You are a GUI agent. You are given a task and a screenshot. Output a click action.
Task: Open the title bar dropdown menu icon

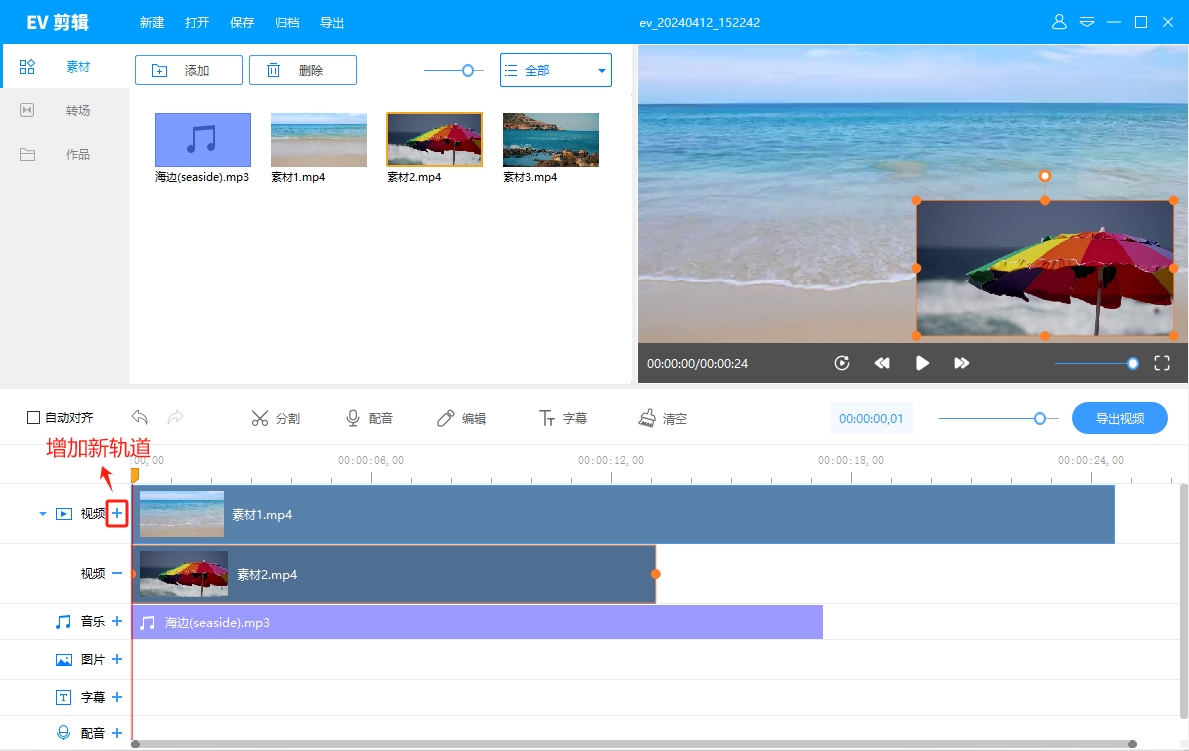tap(1087, 22)
